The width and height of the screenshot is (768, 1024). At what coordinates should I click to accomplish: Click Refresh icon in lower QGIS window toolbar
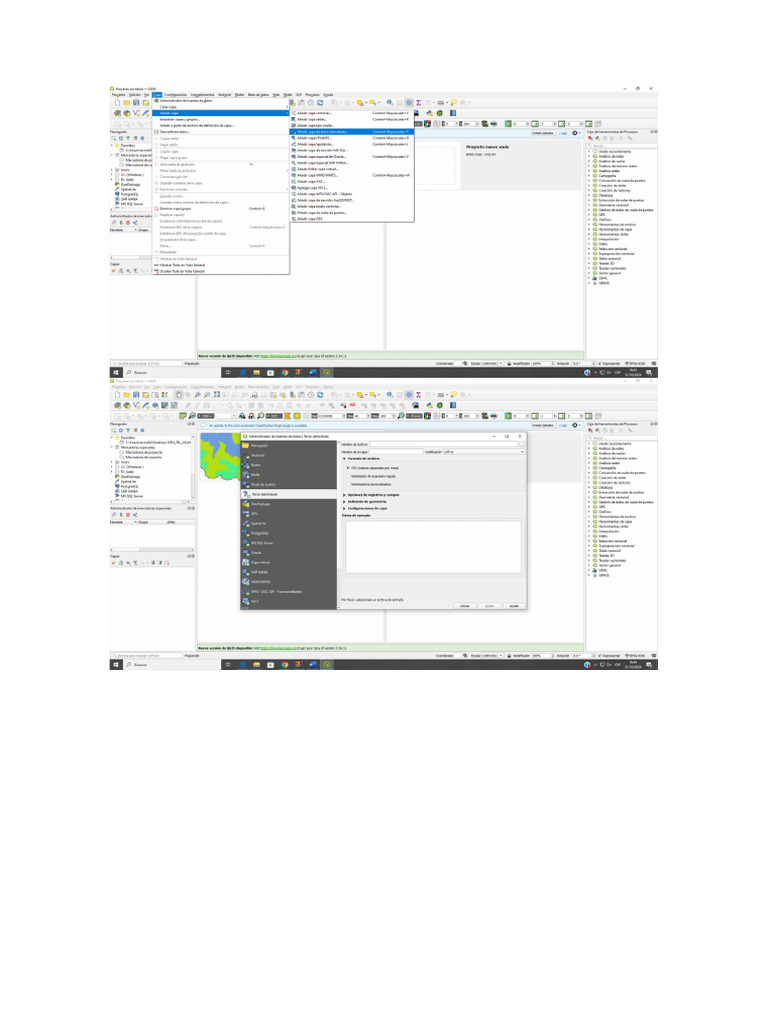point(320,395)
